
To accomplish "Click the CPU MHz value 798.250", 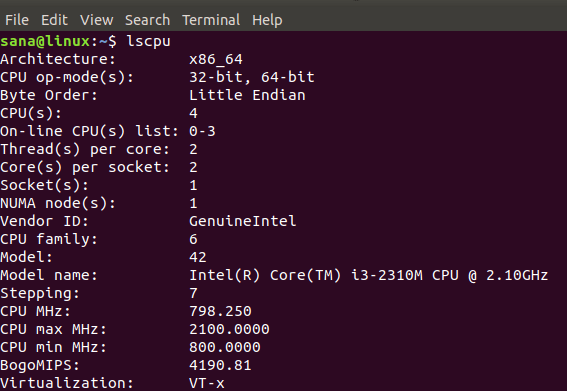I will click(220, 311).
